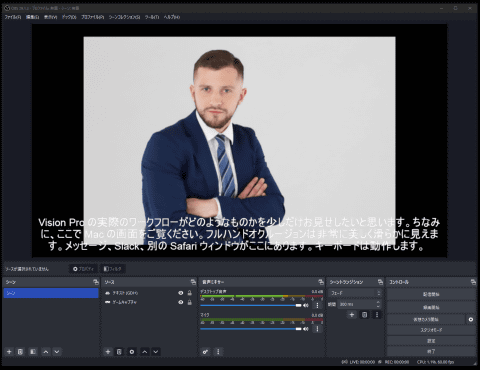This screenshot has width=480, height=370.
Task: Click 録画開始 to start recording
Action: 431,307
